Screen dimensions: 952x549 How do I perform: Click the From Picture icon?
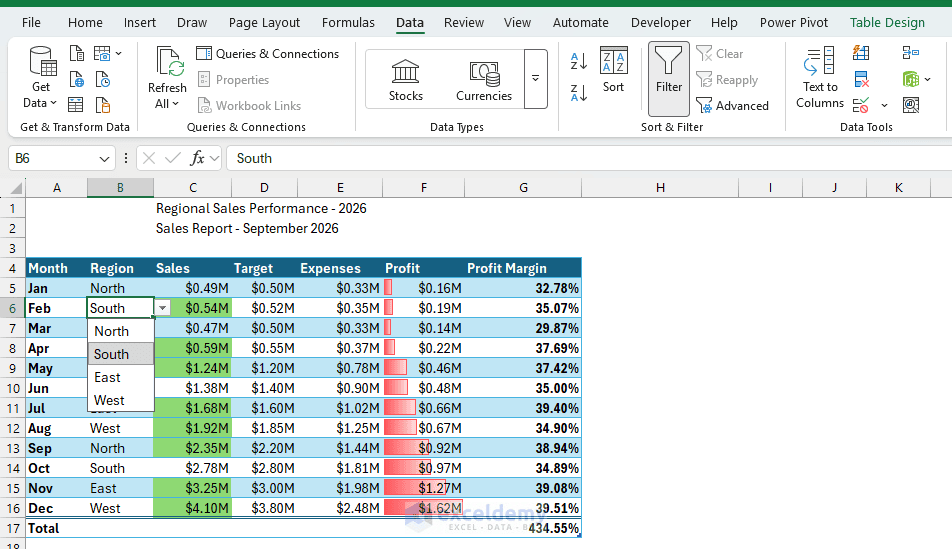point(102,53)
